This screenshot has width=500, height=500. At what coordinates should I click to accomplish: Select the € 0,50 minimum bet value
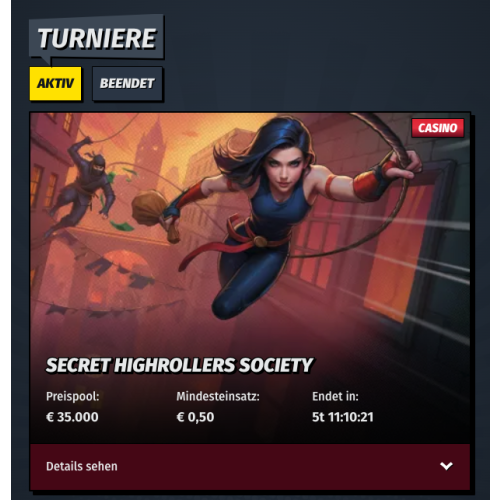[x=195, y=417]
